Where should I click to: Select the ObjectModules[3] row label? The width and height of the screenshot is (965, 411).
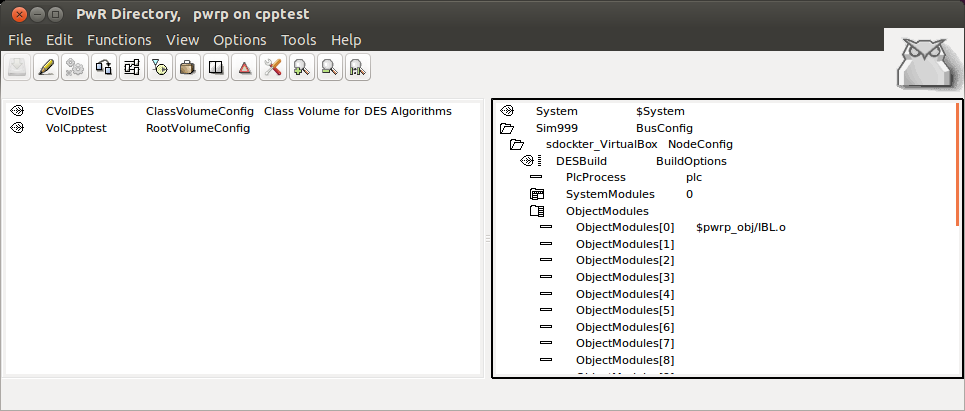(x=625, y=277)
